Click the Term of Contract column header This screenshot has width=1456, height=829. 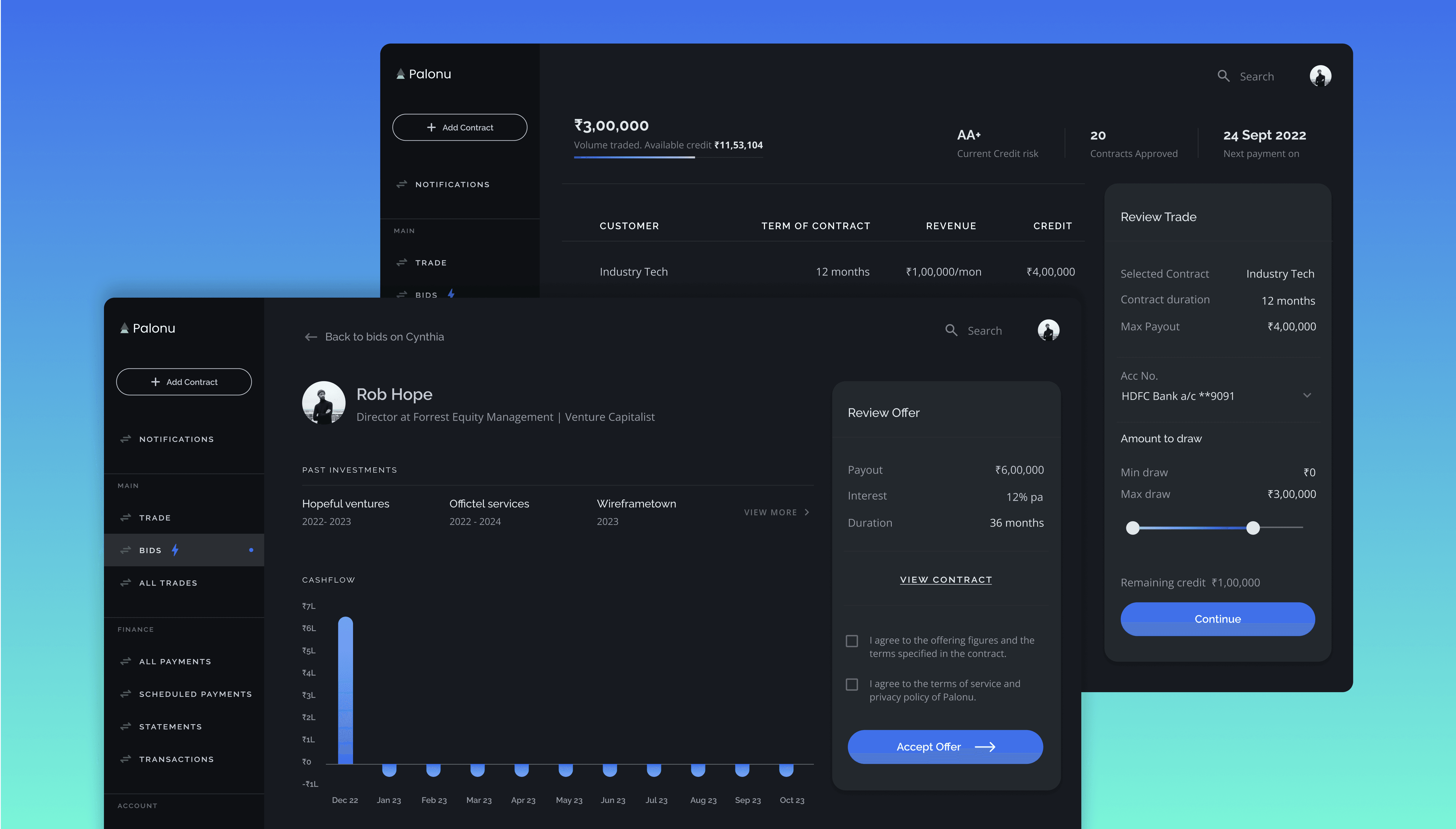point(816,225)
